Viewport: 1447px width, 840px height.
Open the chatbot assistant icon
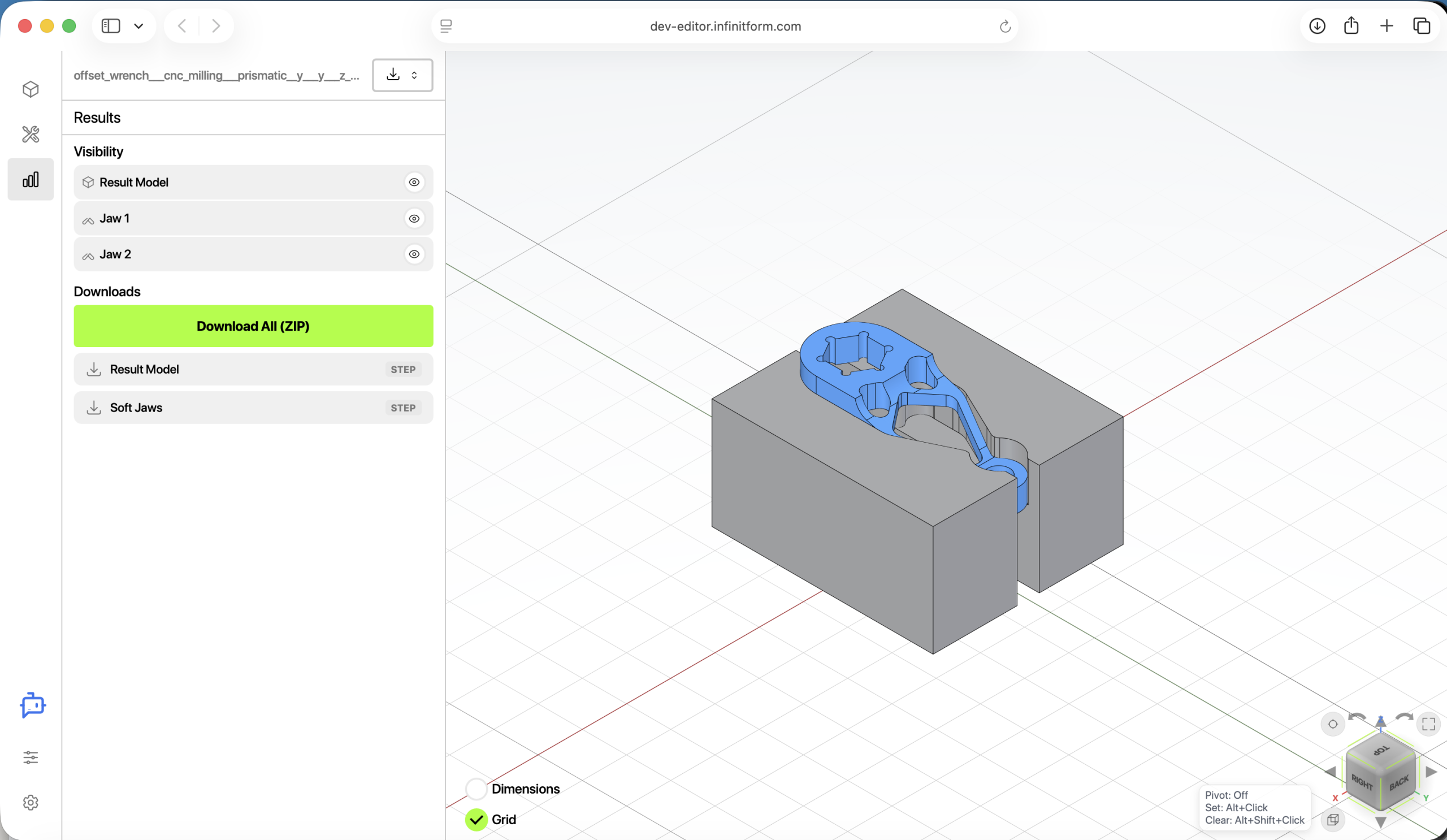pyautogui.click(x=33, y=705)
